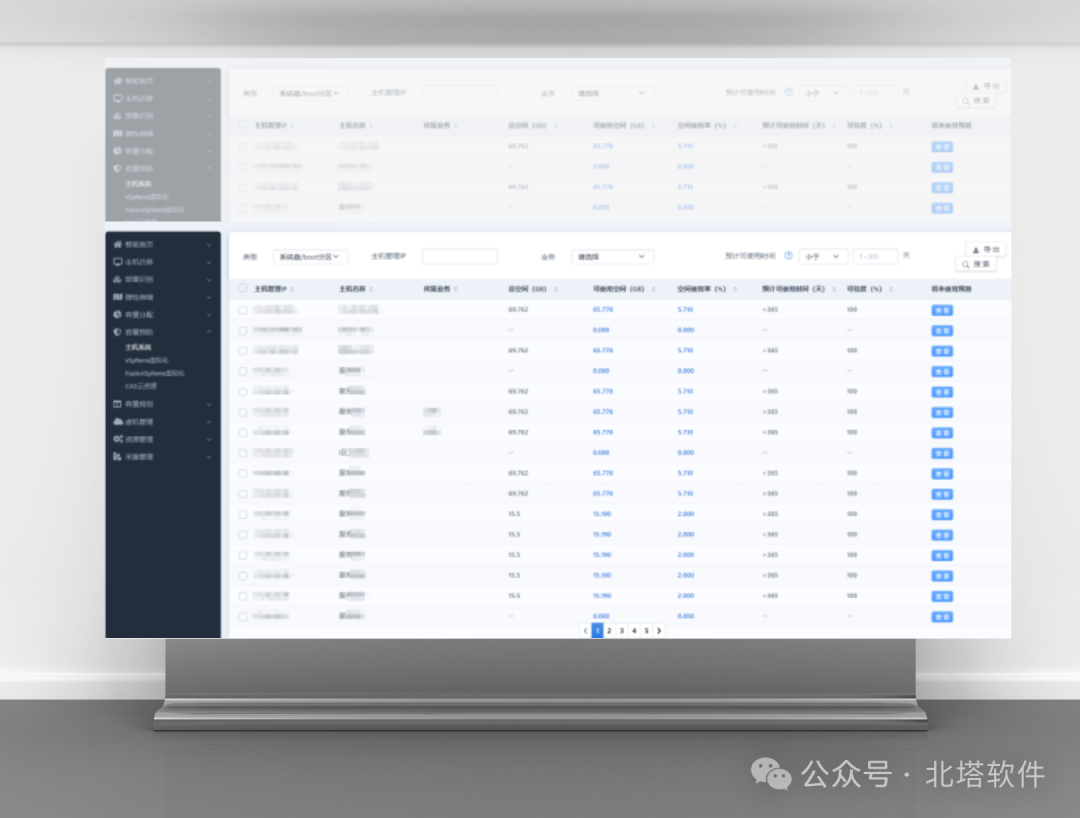
Task: Sort by 主机管理IP column arrows
Action: click(x=293, y=289)
